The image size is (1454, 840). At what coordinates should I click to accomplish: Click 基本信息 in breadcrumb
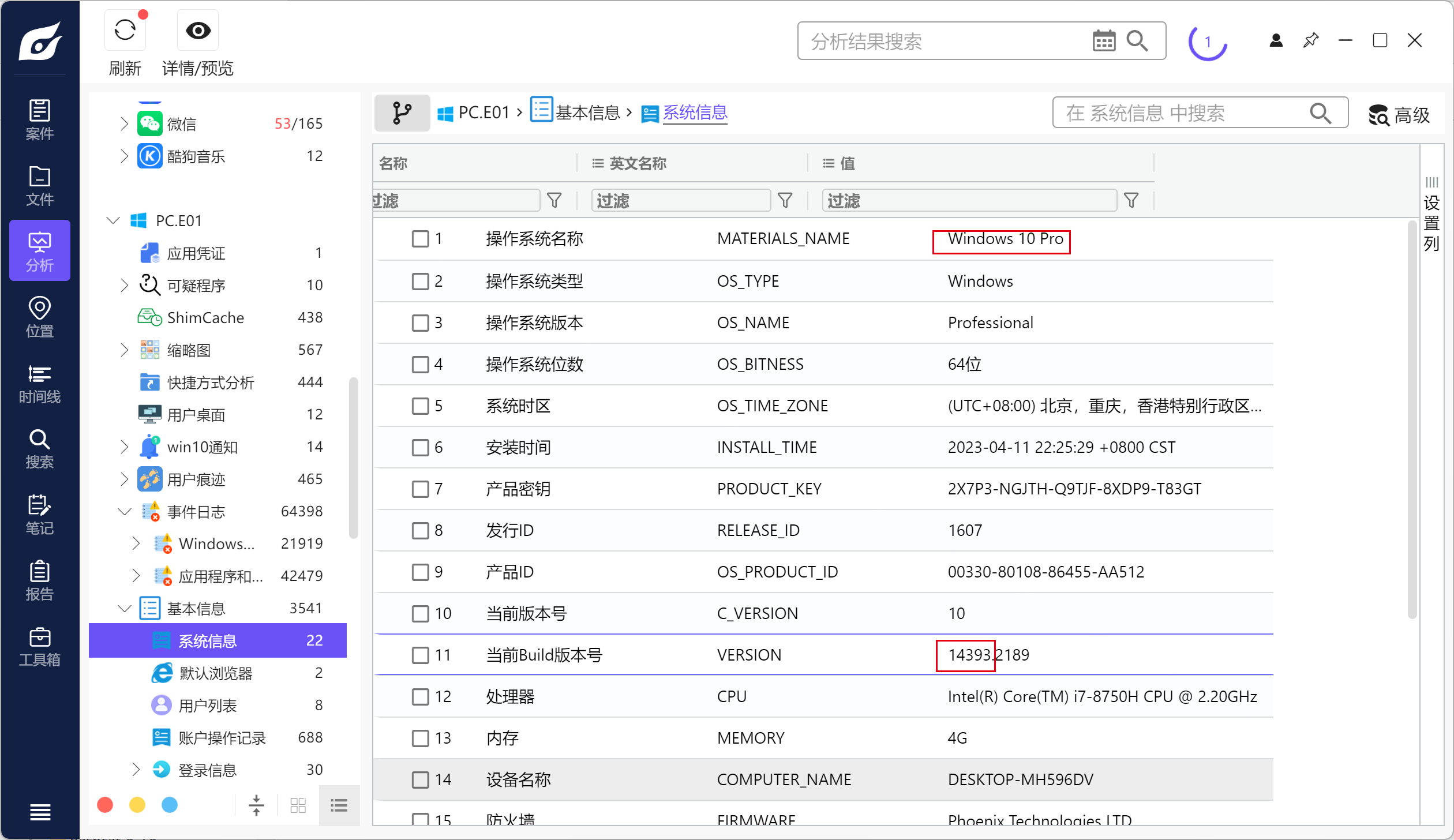coord(575,111)
